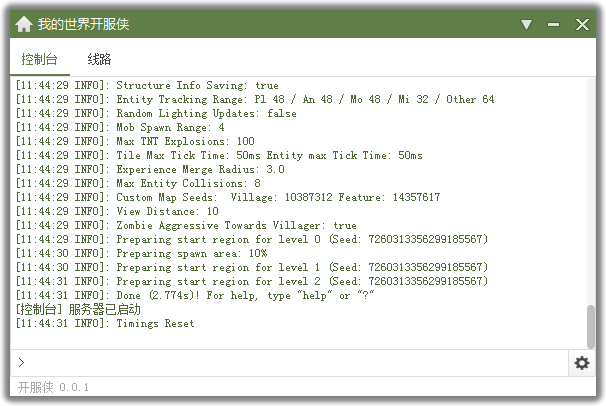This screenshot has width=606, height=406.
Task: Minimize the 我的世界开服侠 window
Action: pos(553,25)
